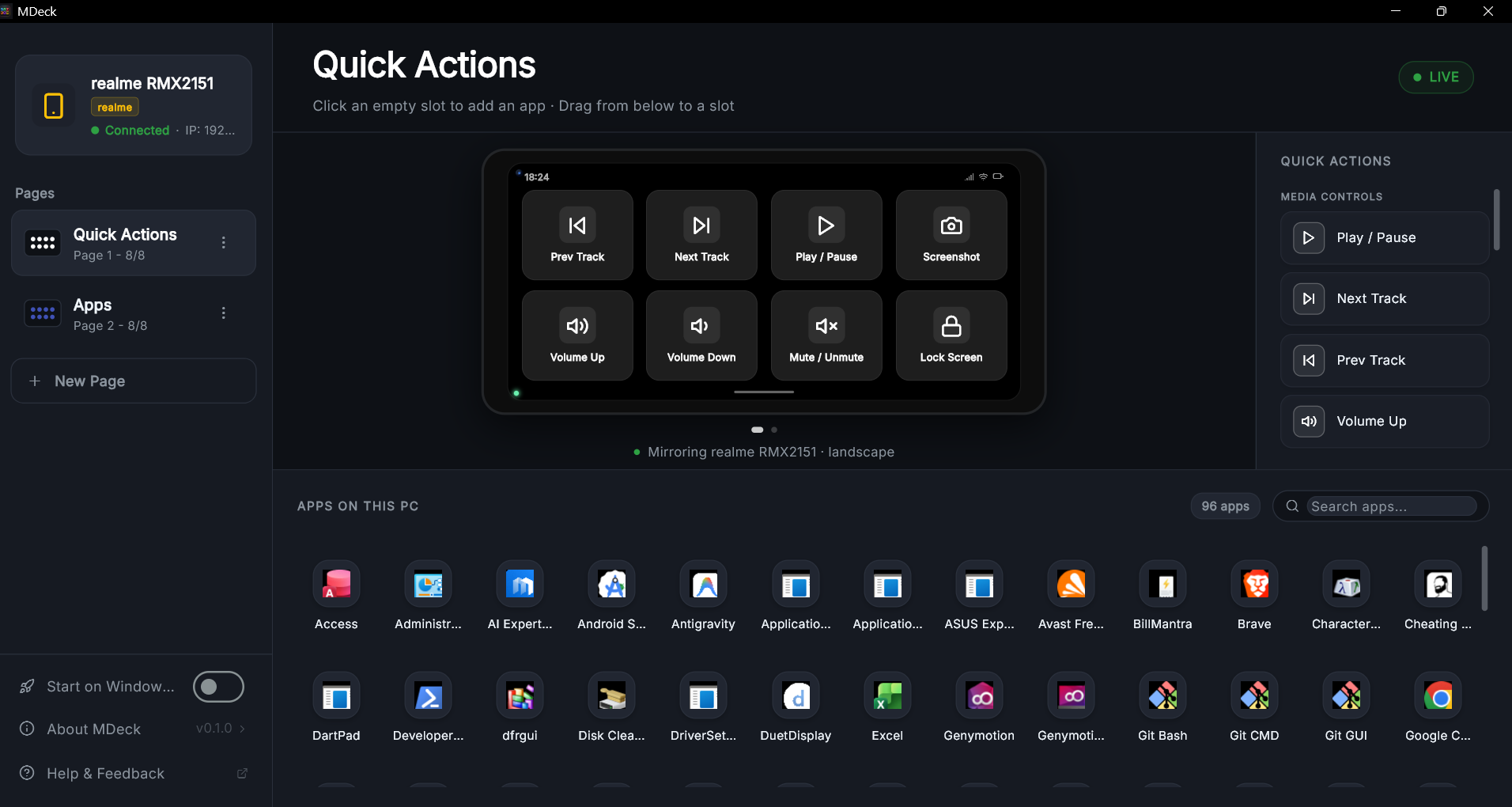Select the Git GUI app icon
The image size is (1512, 807).
[x=1346, y=696]
